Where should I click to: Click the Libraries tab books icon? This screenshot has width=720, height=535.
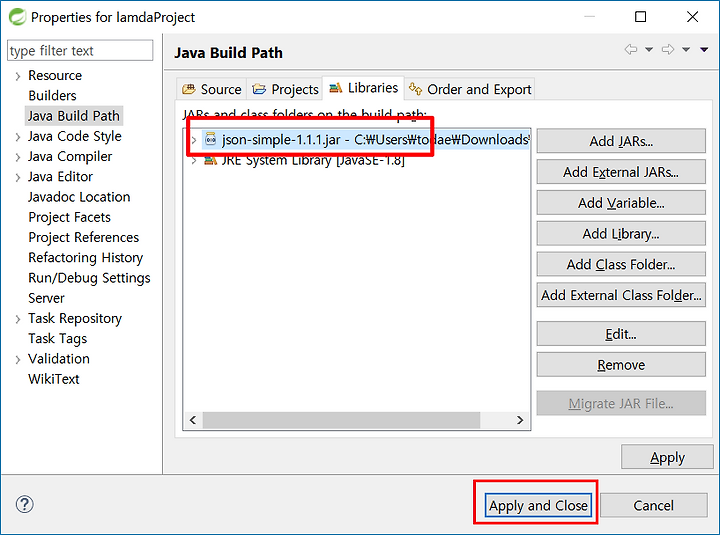(336, 88)
